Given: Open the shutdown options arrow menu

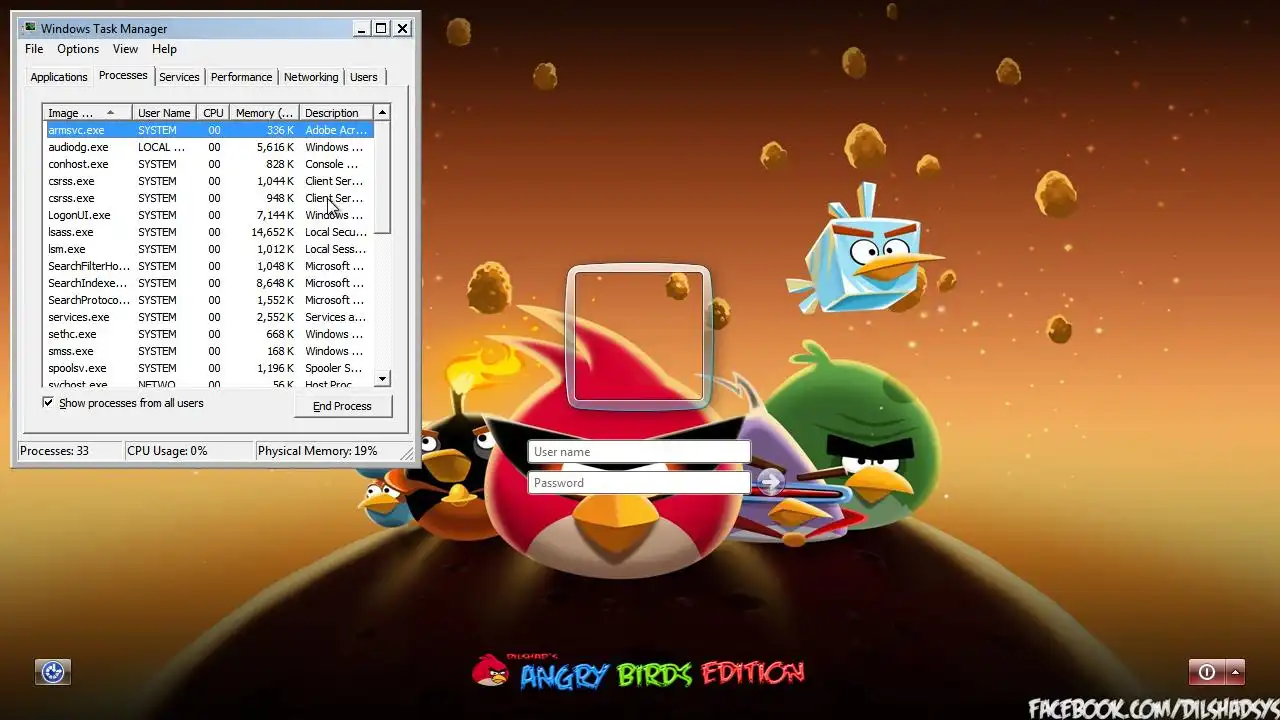Looking at the screenshot, I should [1235, 672].
